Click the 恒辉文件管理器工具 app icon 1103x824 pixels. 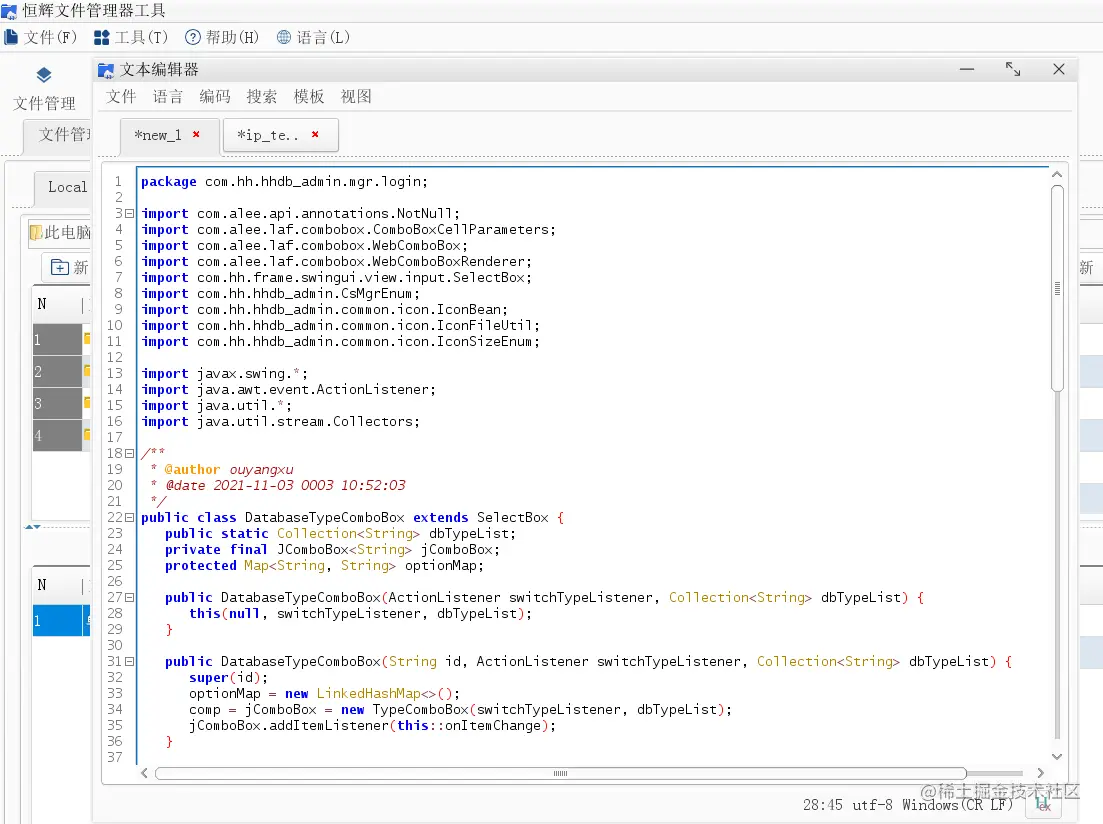[9, 11]
